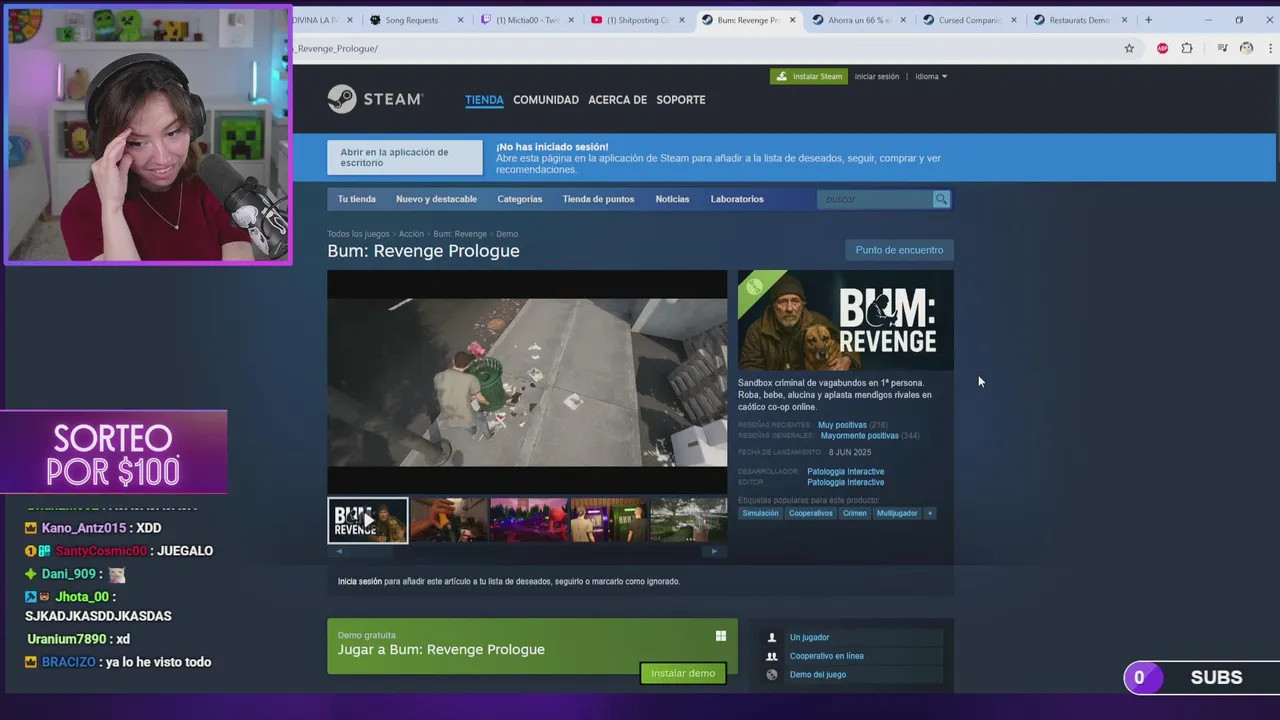This screenshot has width=1280, height=720.
Task: Click the thumbnail strip right arrow
Action: tap(714, 551)
